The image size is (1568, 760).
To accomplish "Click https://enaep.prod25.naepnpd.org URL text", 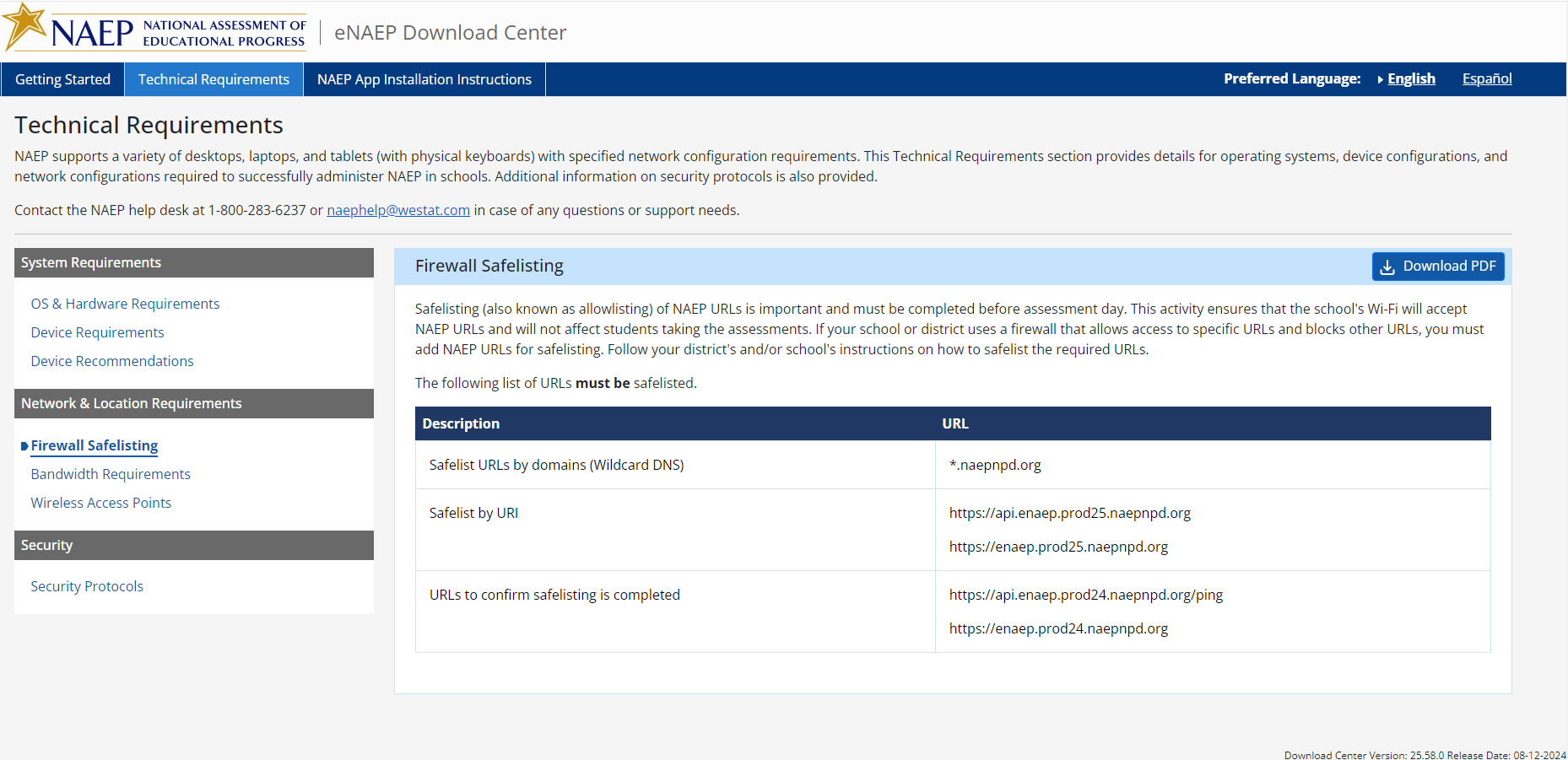I will (x=1058, y=547).
